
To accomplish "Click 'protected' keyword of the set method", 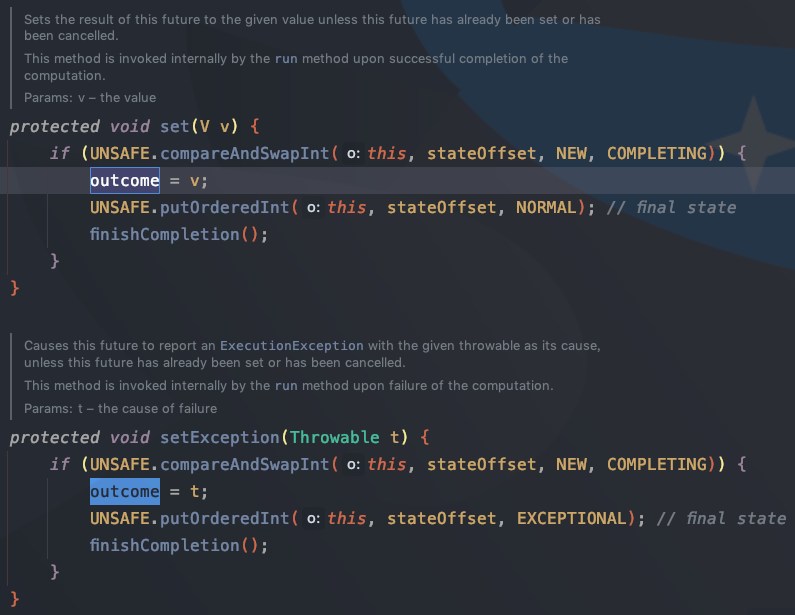I will (x=55, y=126).
